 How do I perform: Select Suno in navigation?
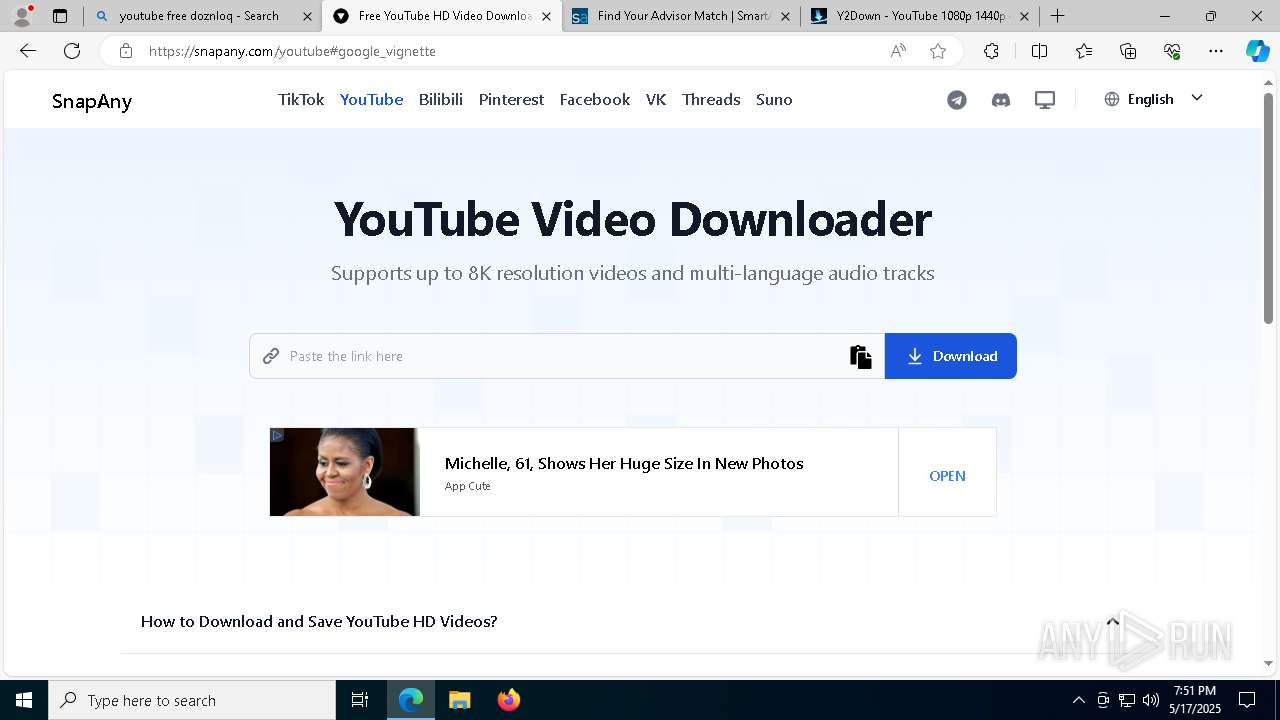click(774, 99)
